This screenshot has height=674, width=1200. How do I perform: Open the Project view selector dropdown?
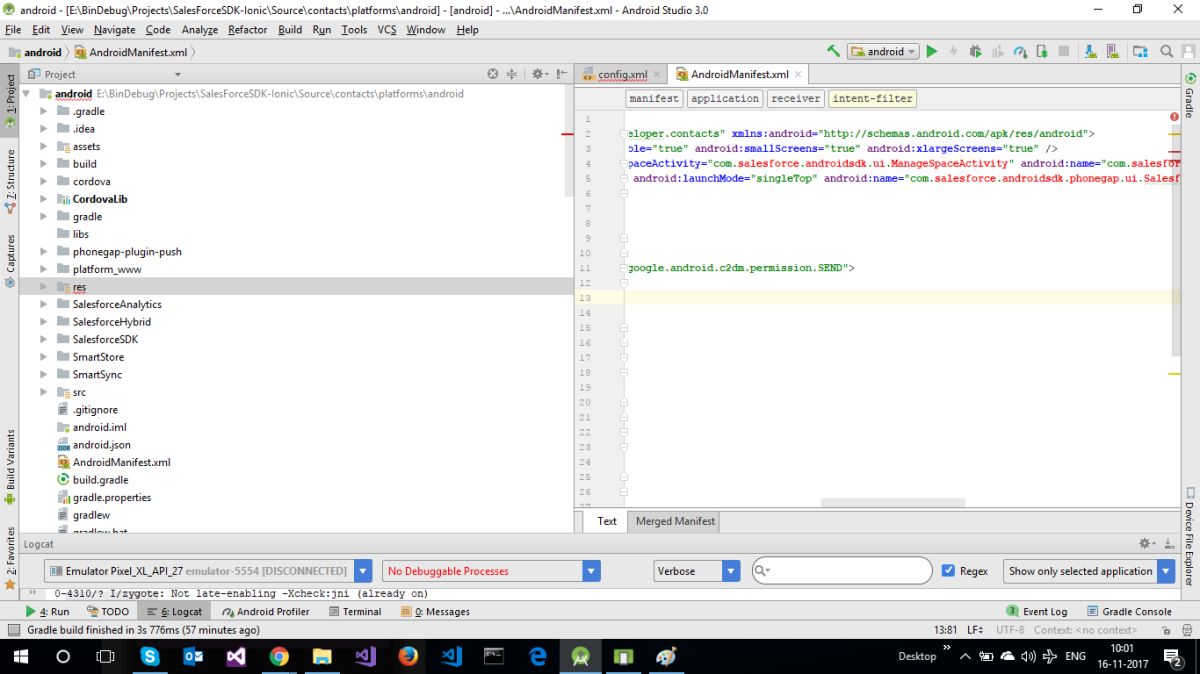[105, 74]
